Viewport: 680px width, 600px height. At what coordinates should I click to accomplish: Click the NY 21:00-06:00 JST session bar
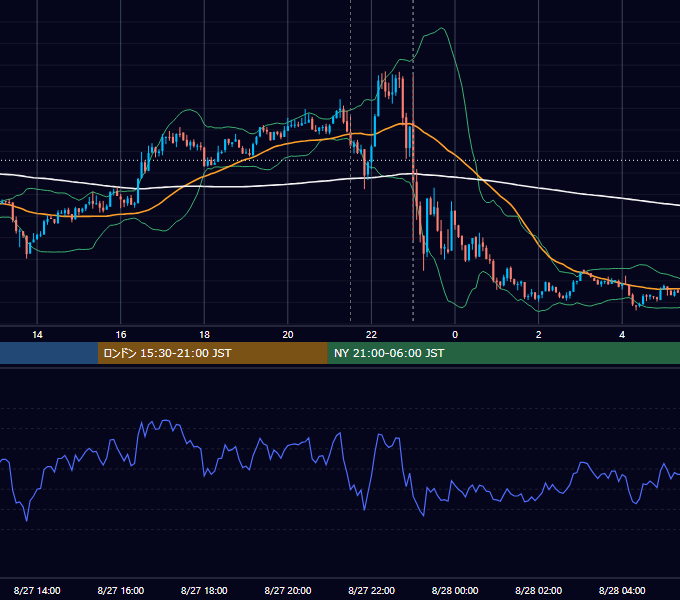[x=503, y=353]
